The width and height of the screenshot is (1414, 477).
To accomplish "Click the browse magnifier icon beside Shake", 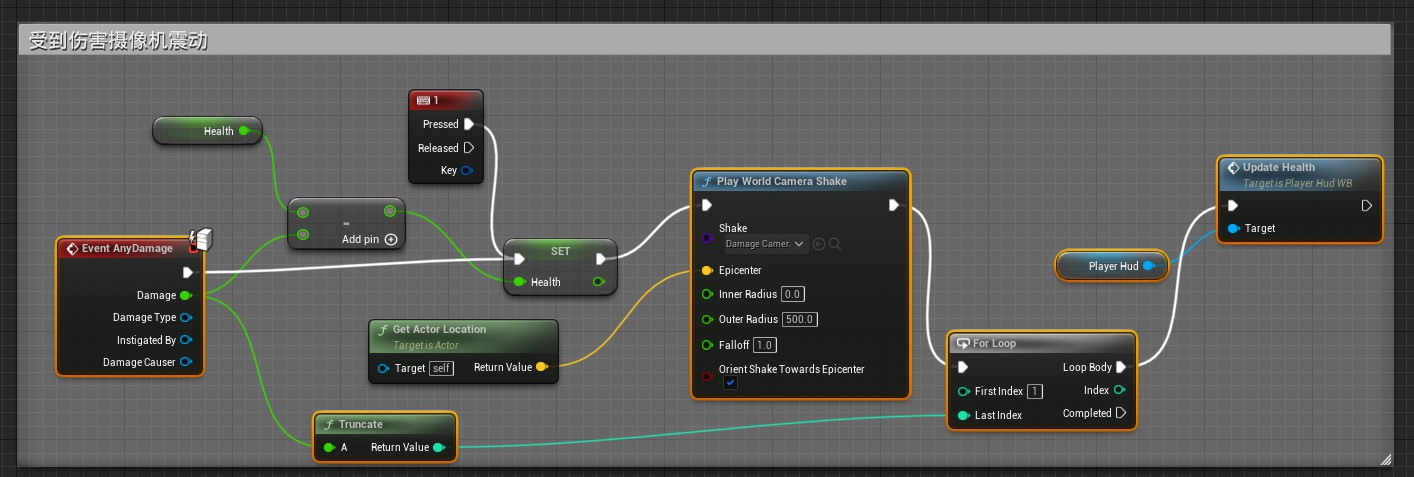I will 834,244.
